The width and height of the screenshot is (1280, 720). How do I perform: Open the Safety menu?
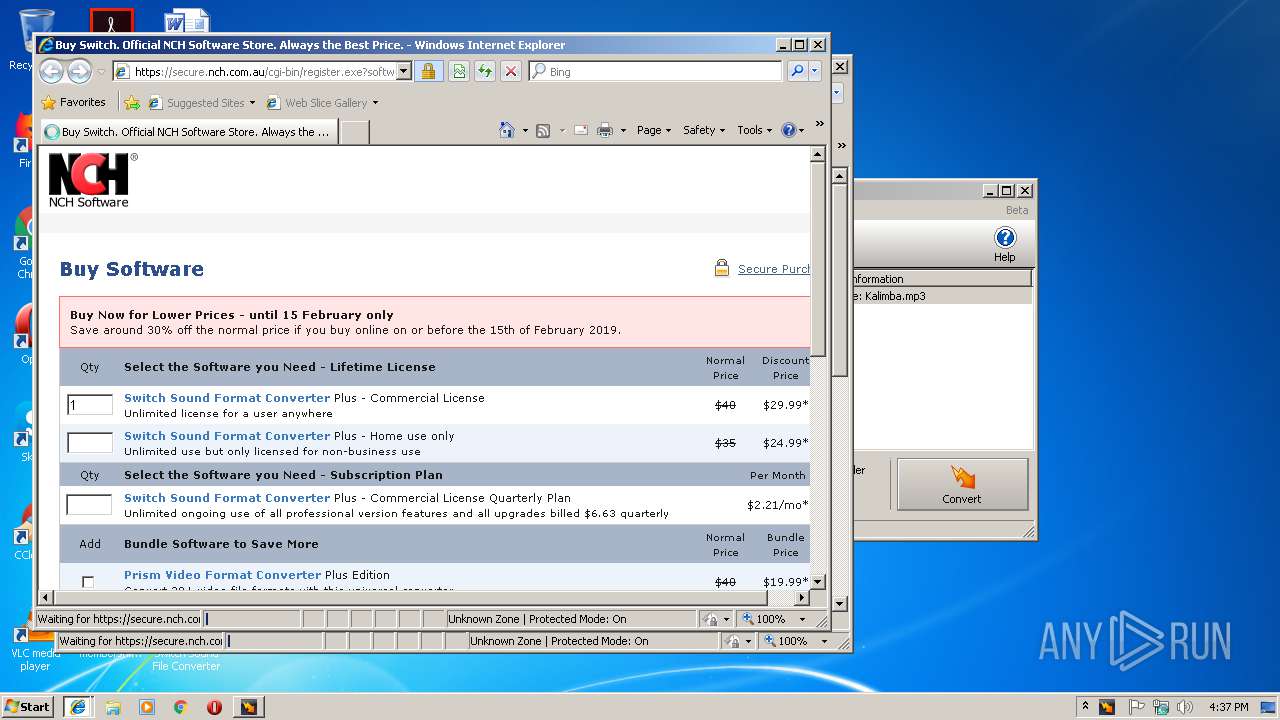704,130
